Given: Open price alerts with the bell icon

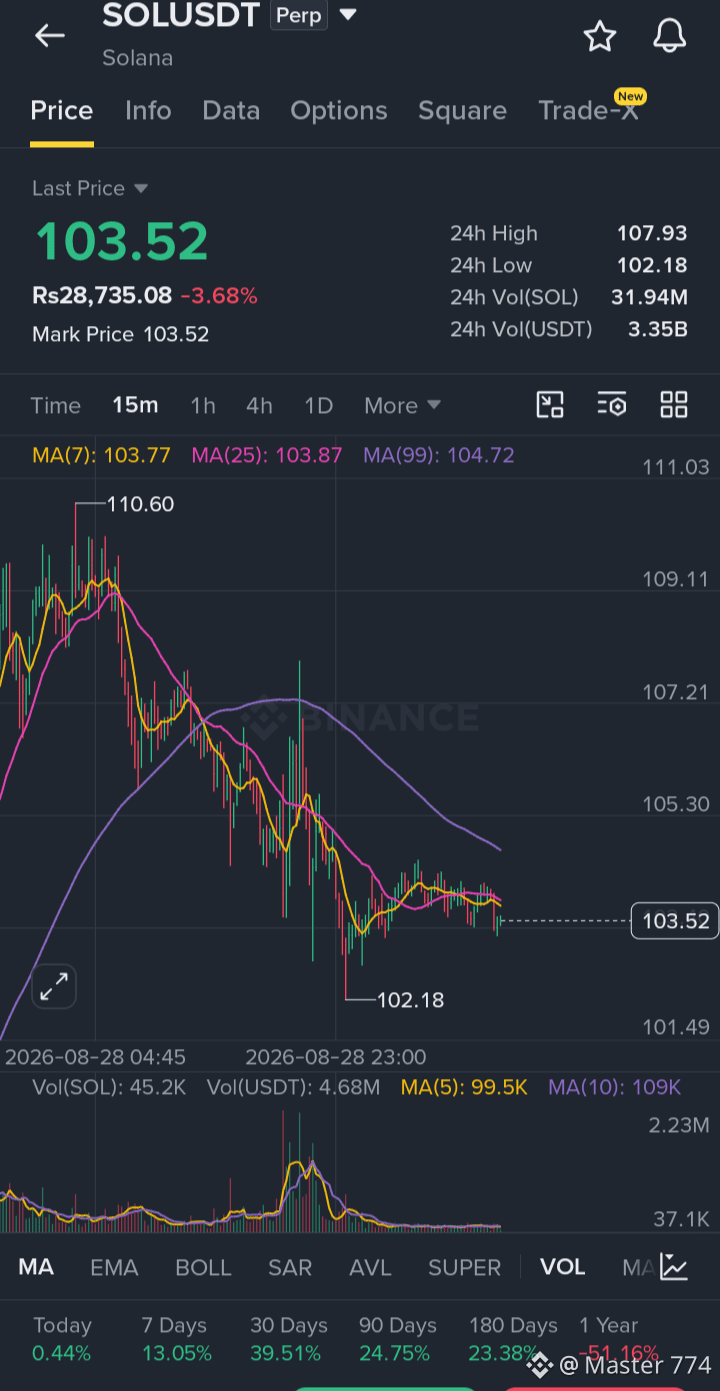Looking at the screenshot, I should tap(670, 36).
